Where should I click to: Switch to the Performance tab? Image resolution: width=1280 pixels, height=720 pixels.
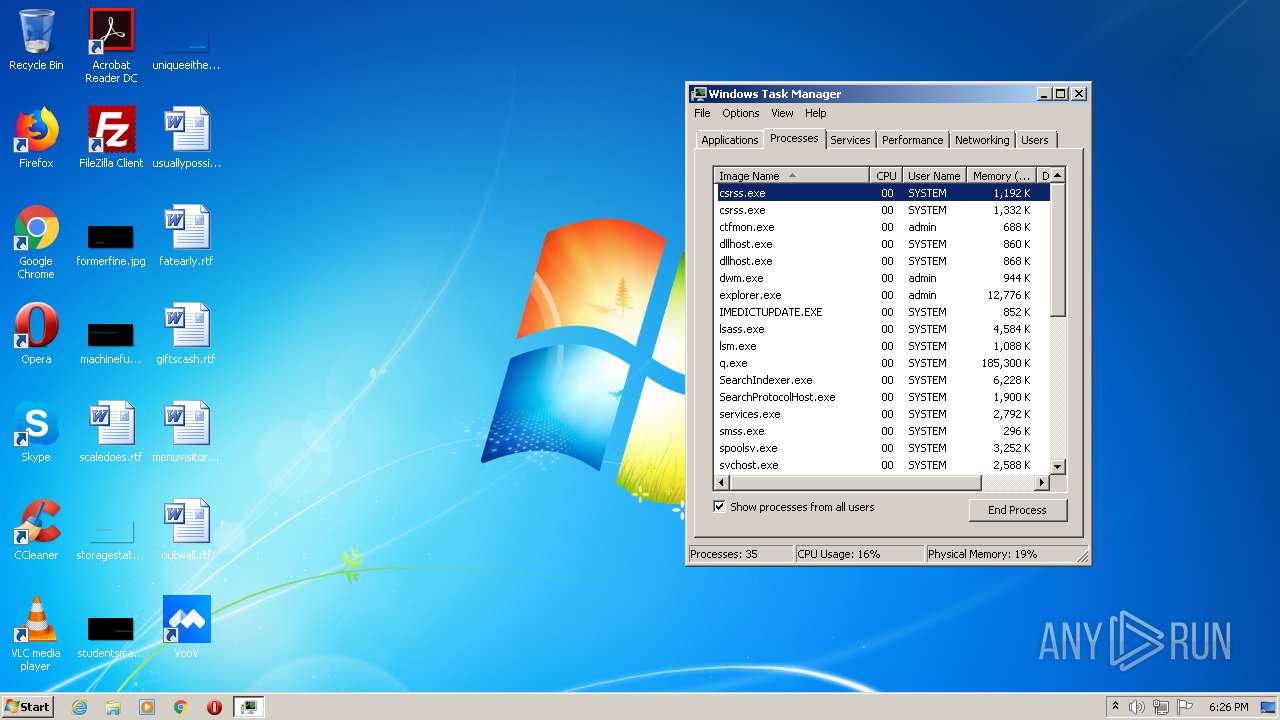click(x=912, y=140)
